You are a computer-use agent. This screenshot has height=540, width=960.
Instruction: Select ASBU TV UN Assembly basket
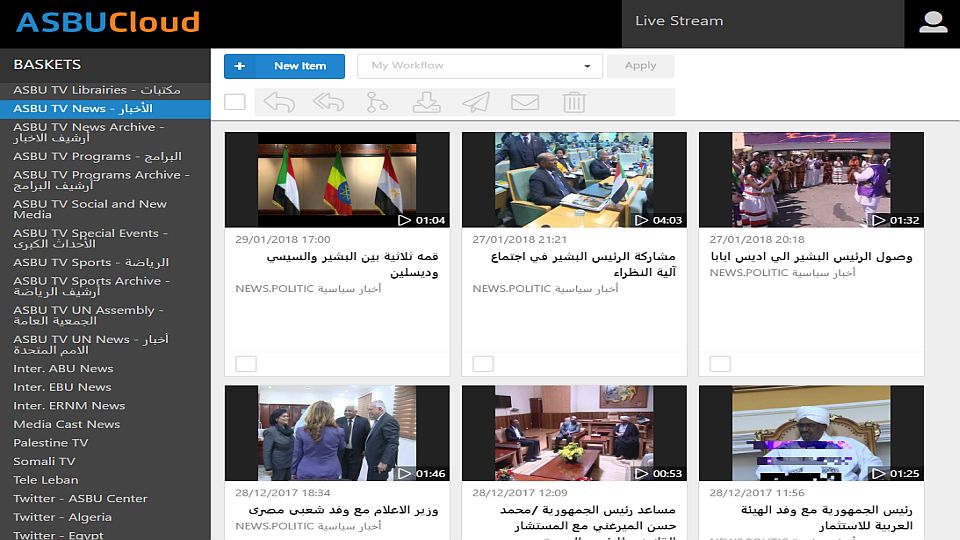tap(105, 315)
